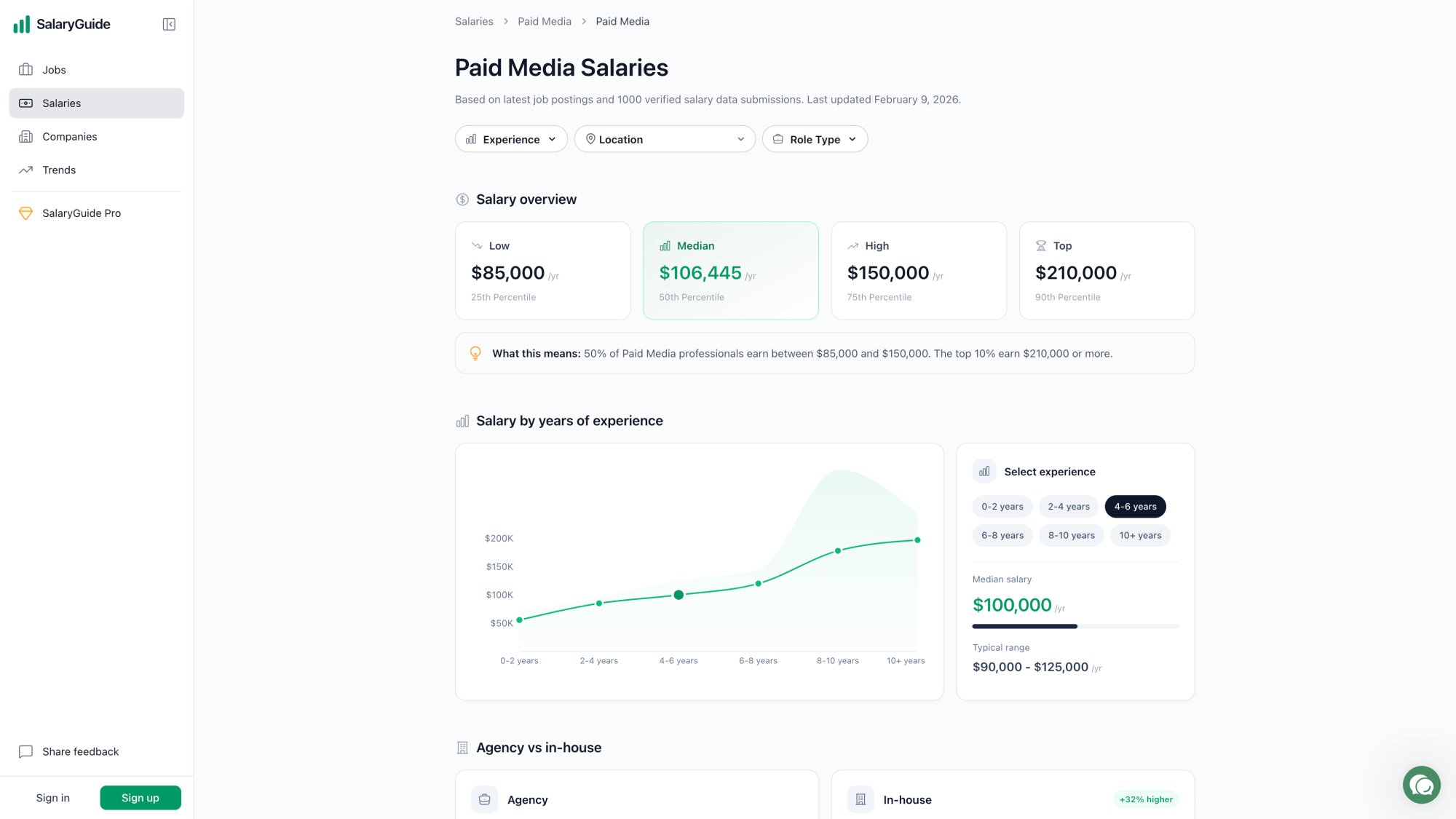
Task: Select the Salaries sidebar icon
Action: 26,103
